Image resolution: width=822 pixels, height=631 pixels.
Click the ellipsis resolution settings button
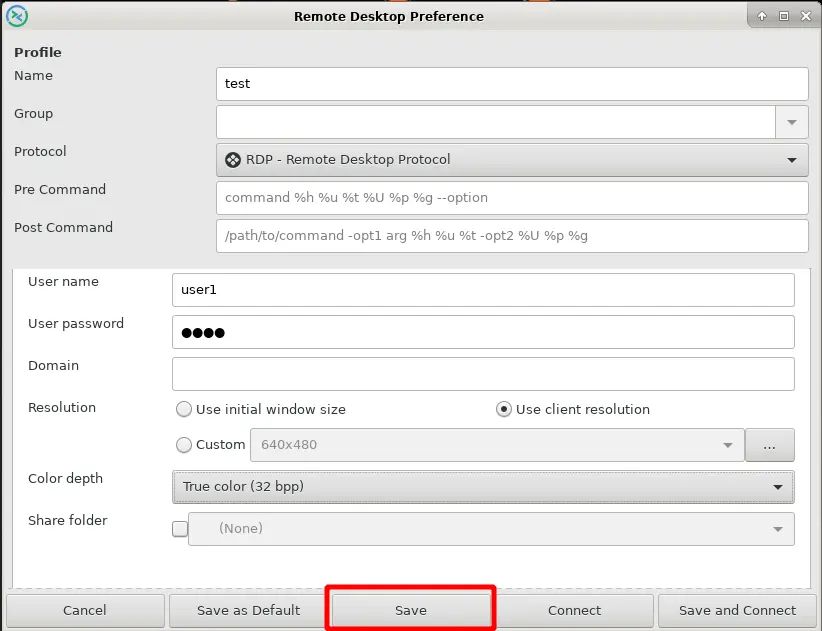(770, 445)
